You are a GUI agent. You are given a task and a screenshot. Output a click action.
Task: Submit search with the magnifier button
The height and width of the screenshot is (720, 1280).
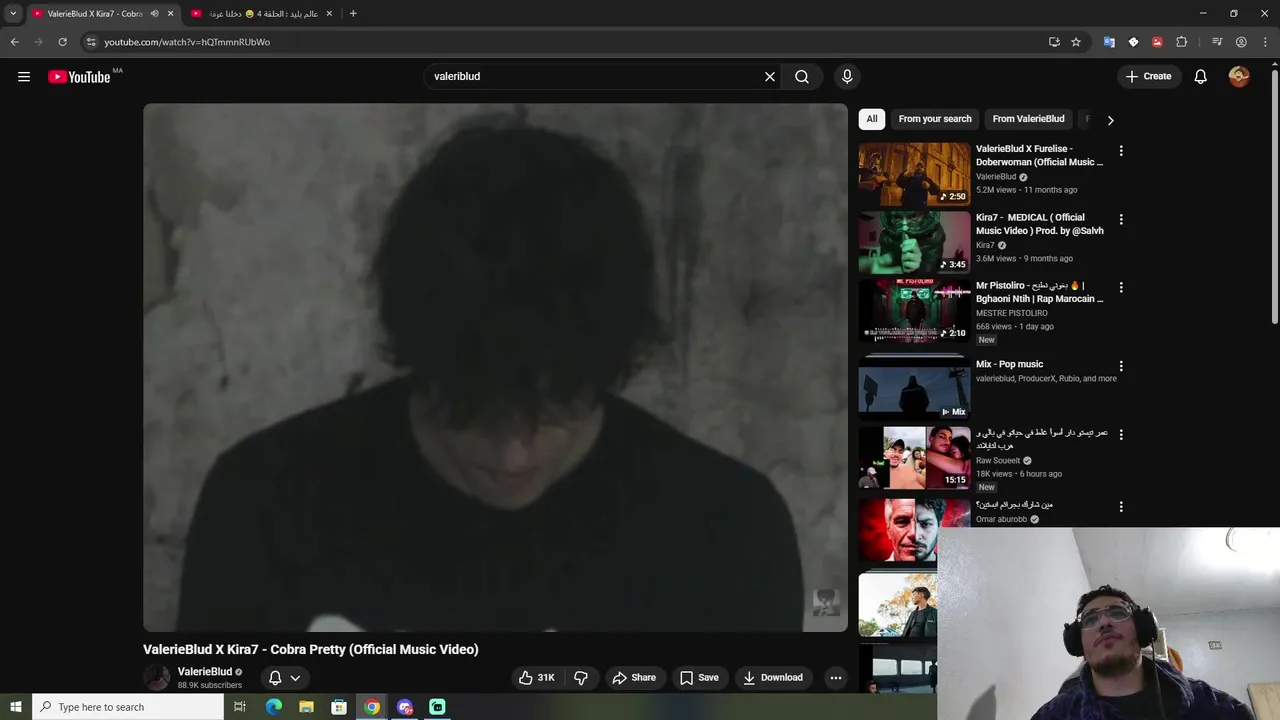802,77
